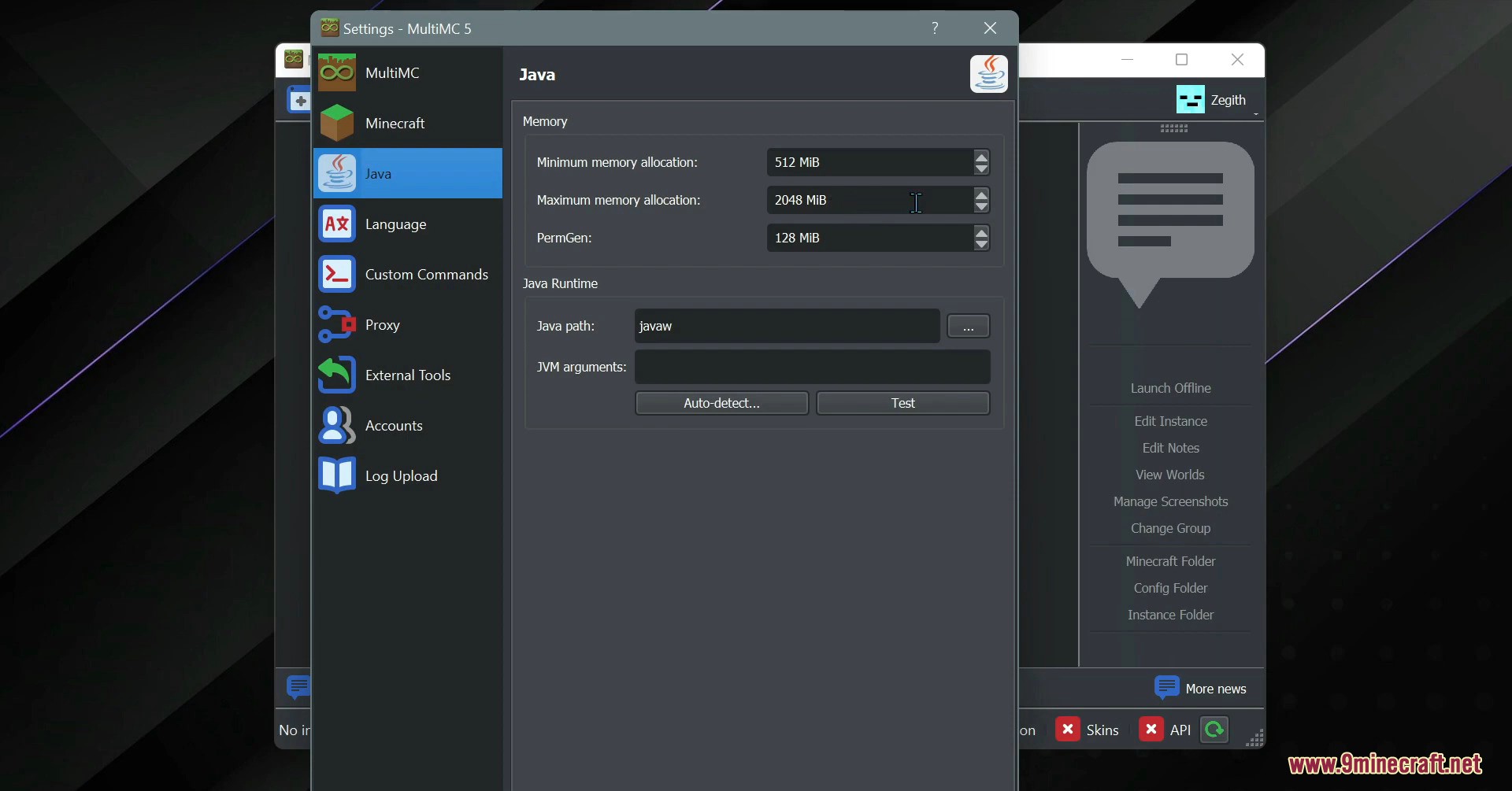
Task: Click the Skins status red X icon
Action: pyautogui.click(x=1067, y=730)
